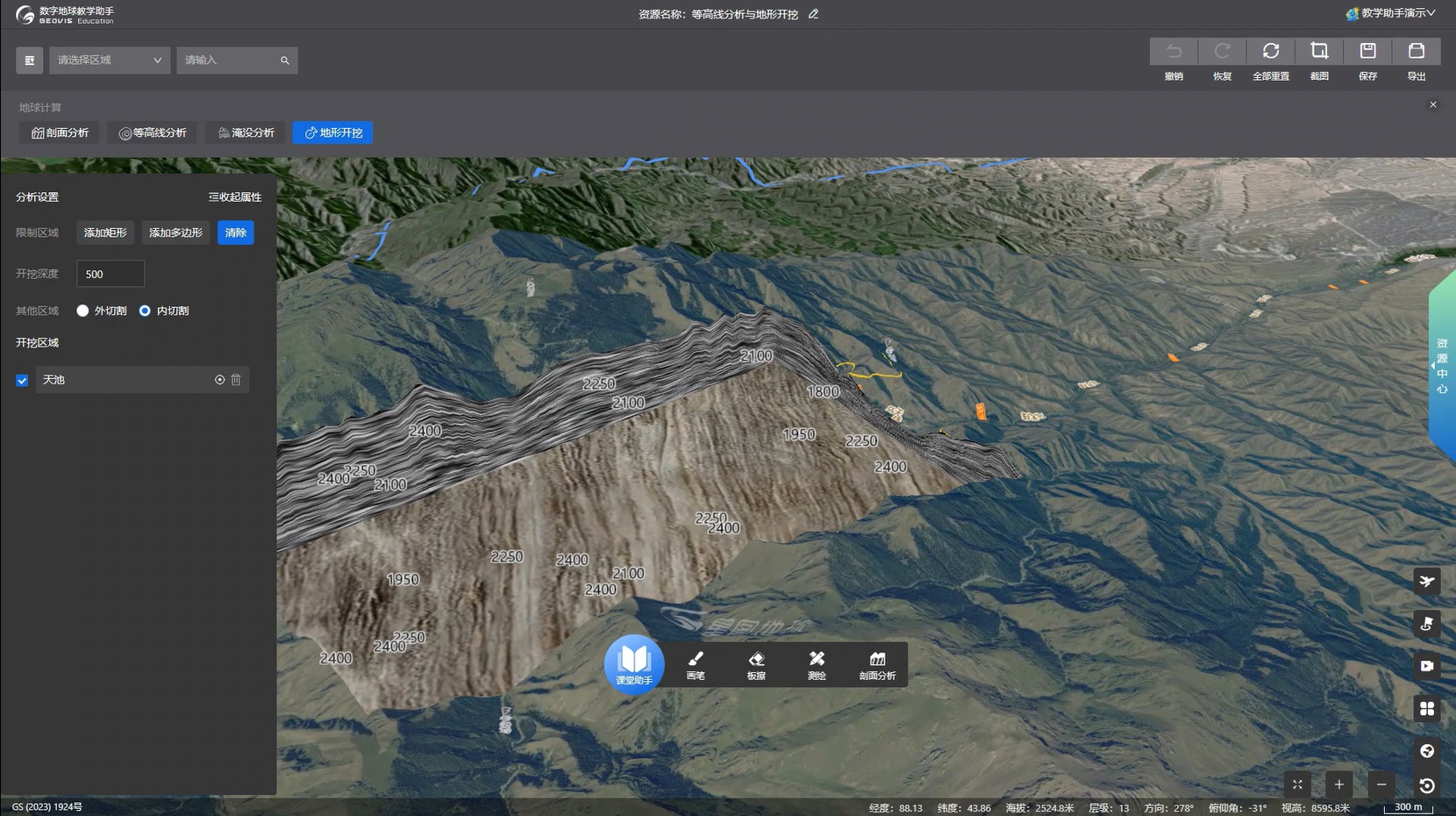
Task: Click the 添加多边形 button
Action: [x=175, y=233]
